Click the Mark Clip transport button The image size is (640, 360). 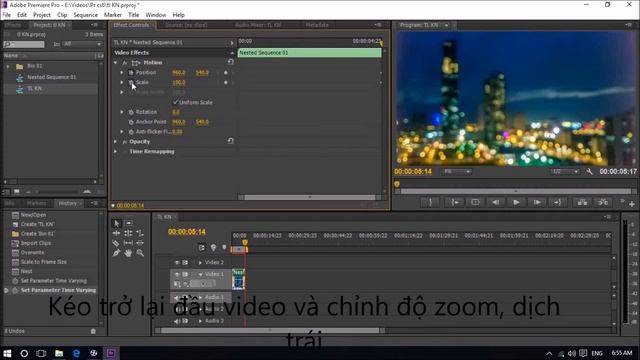(476, 202)
